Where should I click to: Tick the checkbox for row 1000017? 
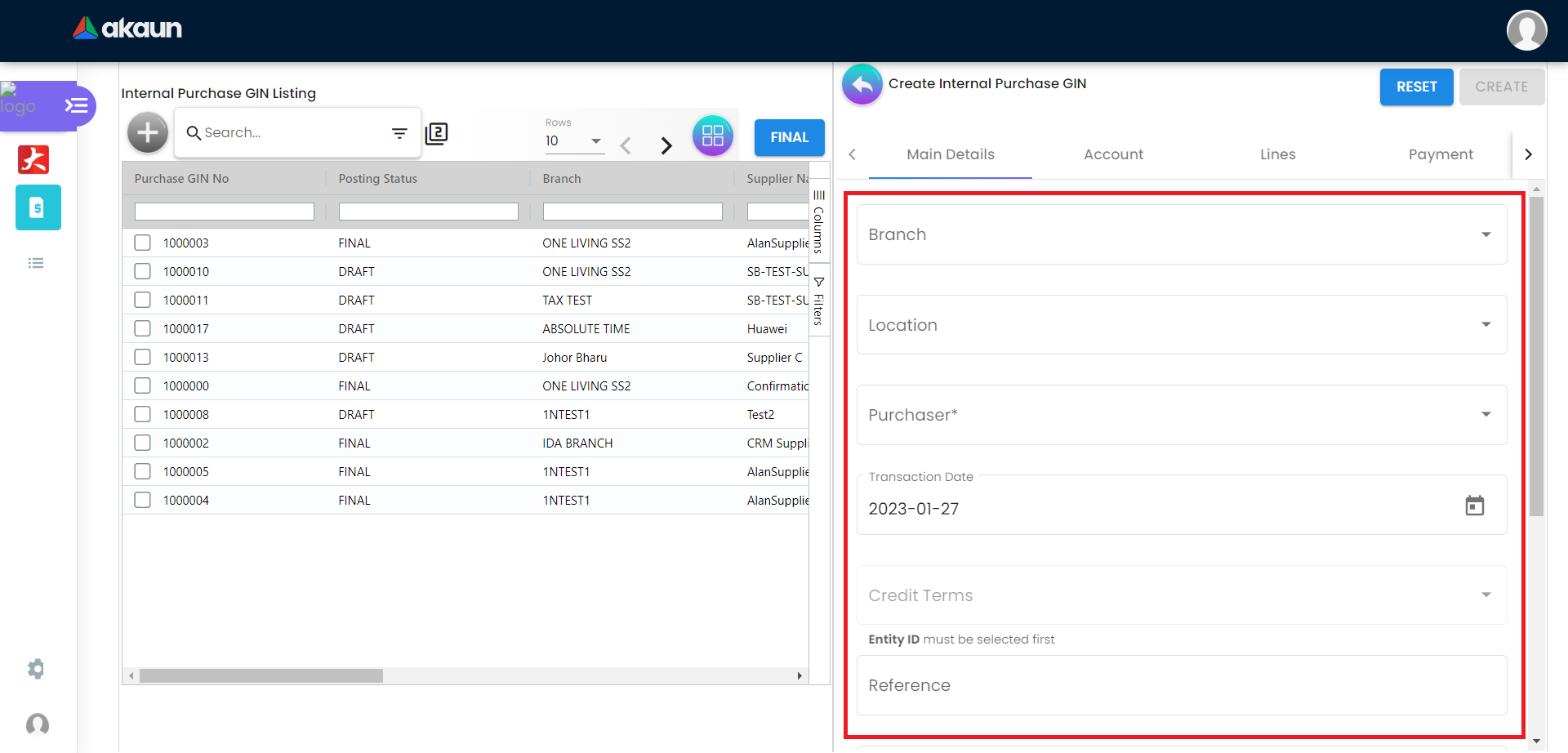click(143, 328)
